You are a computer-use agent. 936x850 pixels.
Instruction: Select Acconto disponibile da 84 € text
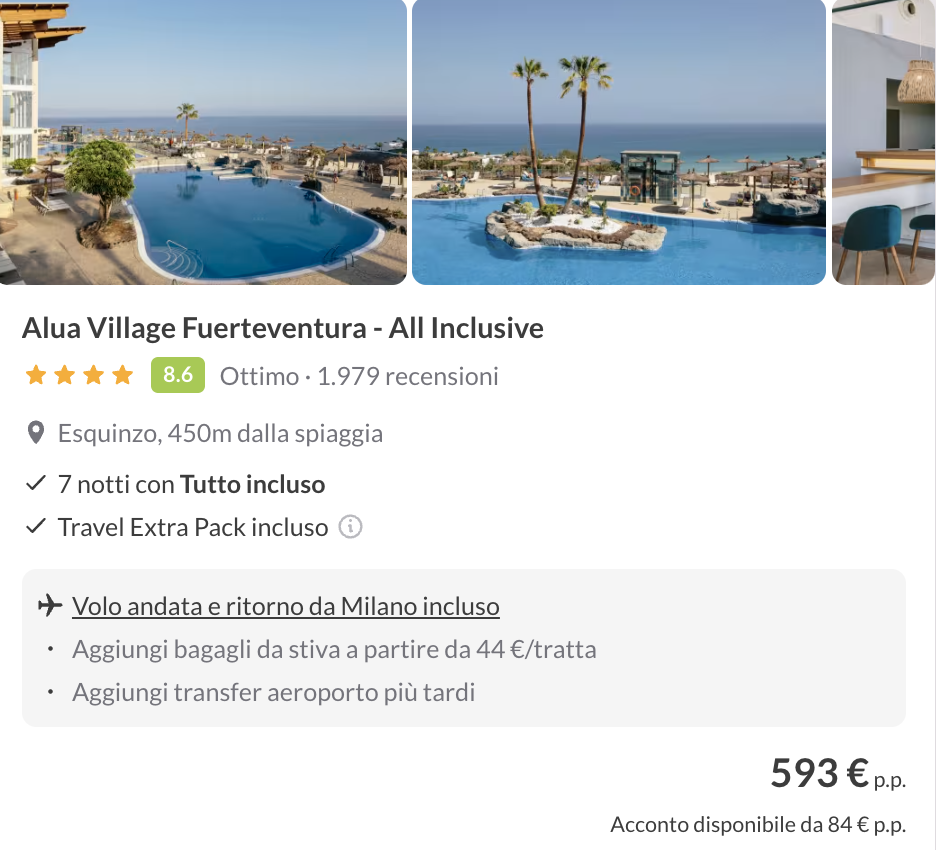[758, 824]
